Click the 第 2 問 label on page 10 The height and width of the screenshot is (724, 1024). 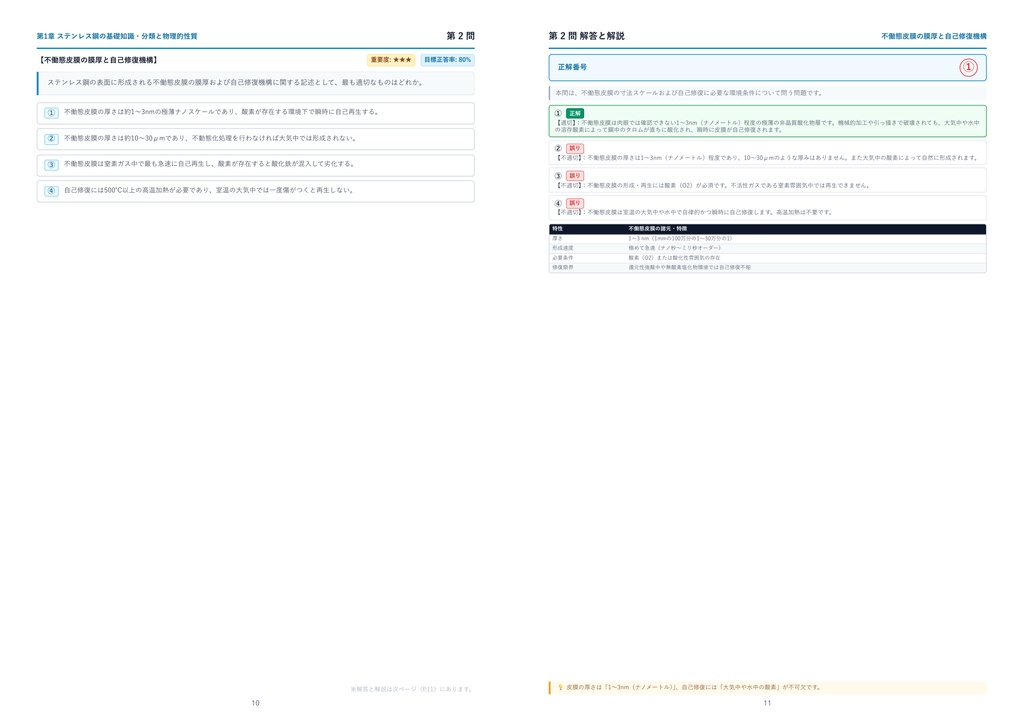(x=460, y=36)
